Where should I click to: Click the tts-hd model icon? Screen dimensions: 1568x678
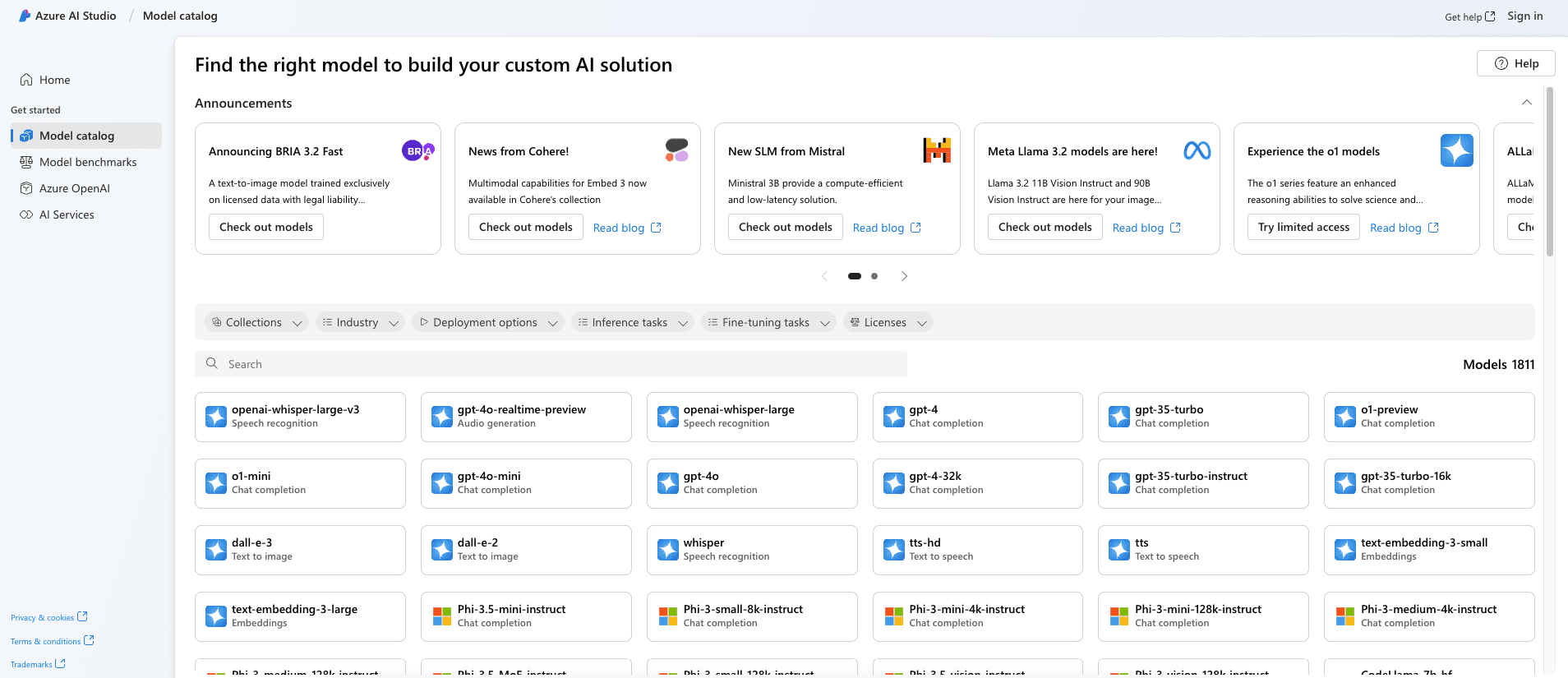point(894,550)
